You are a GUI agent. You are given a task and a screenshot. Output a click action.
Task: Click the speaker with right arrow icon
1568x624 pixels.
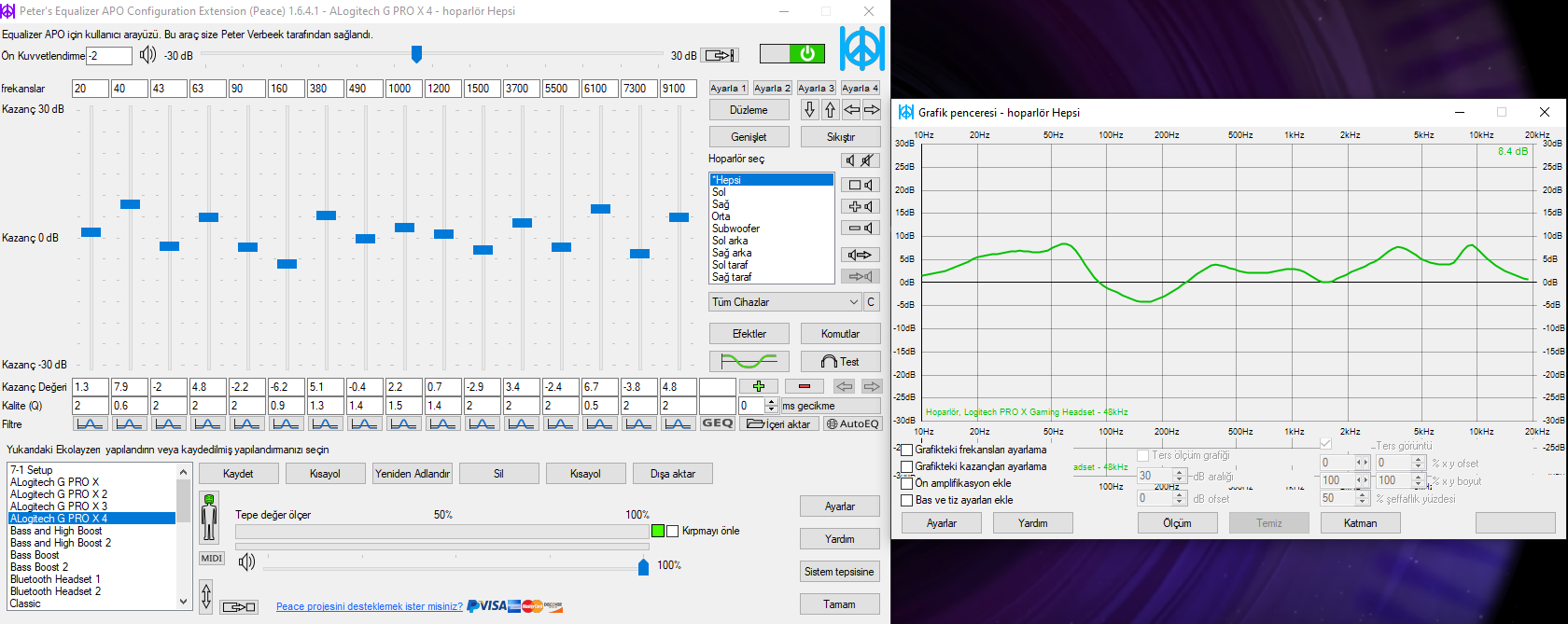click(861, 255)
